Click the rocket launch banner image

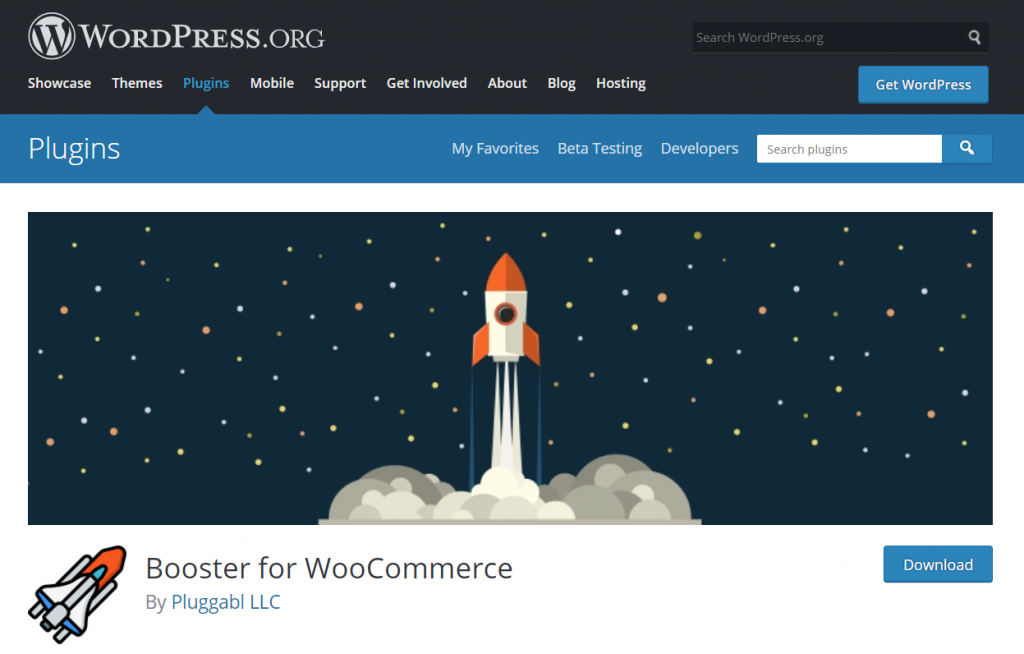pyautogui.click(x=510, y=368)
